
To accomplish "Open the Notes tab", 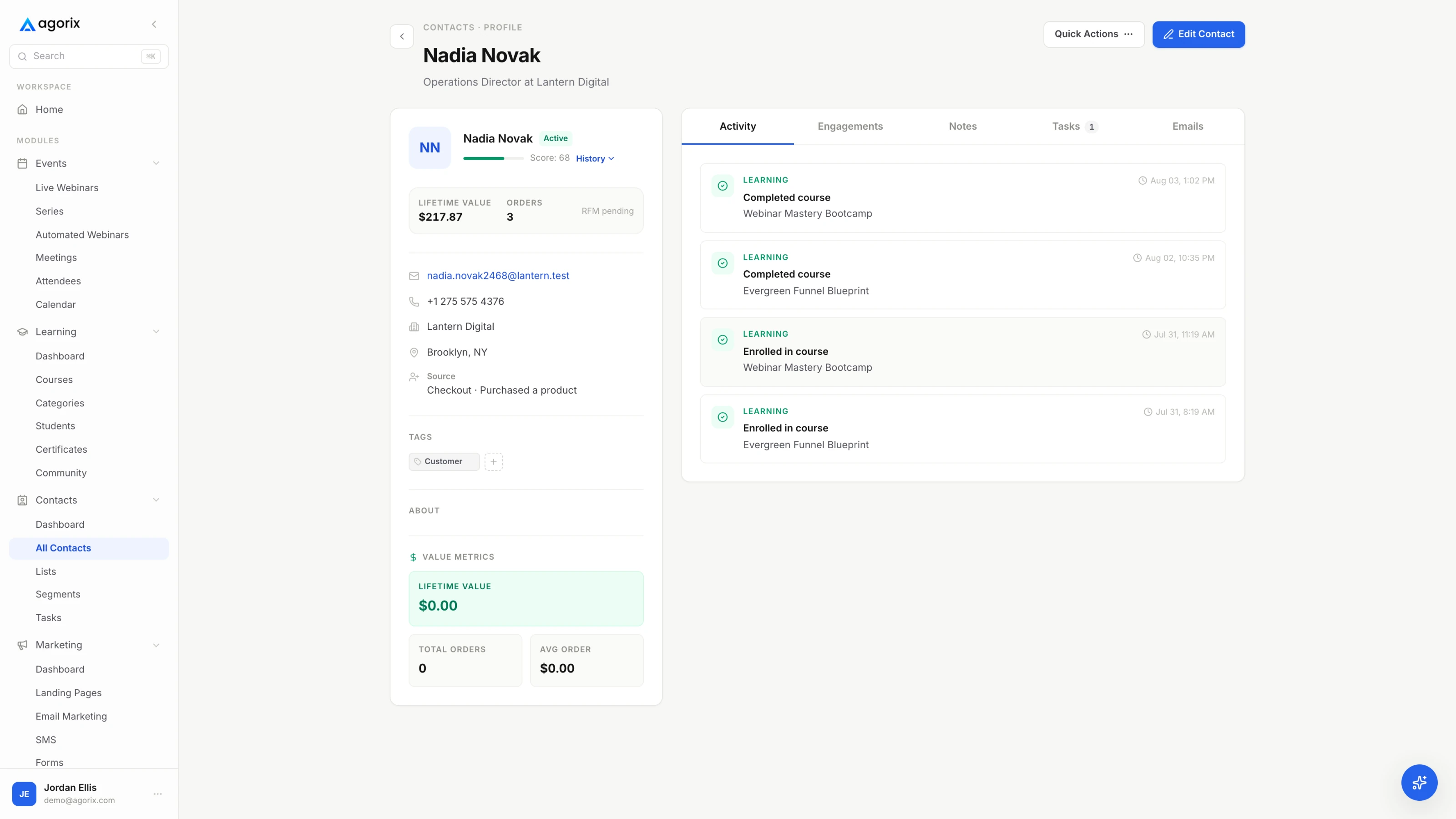I will tap(963, 126).
